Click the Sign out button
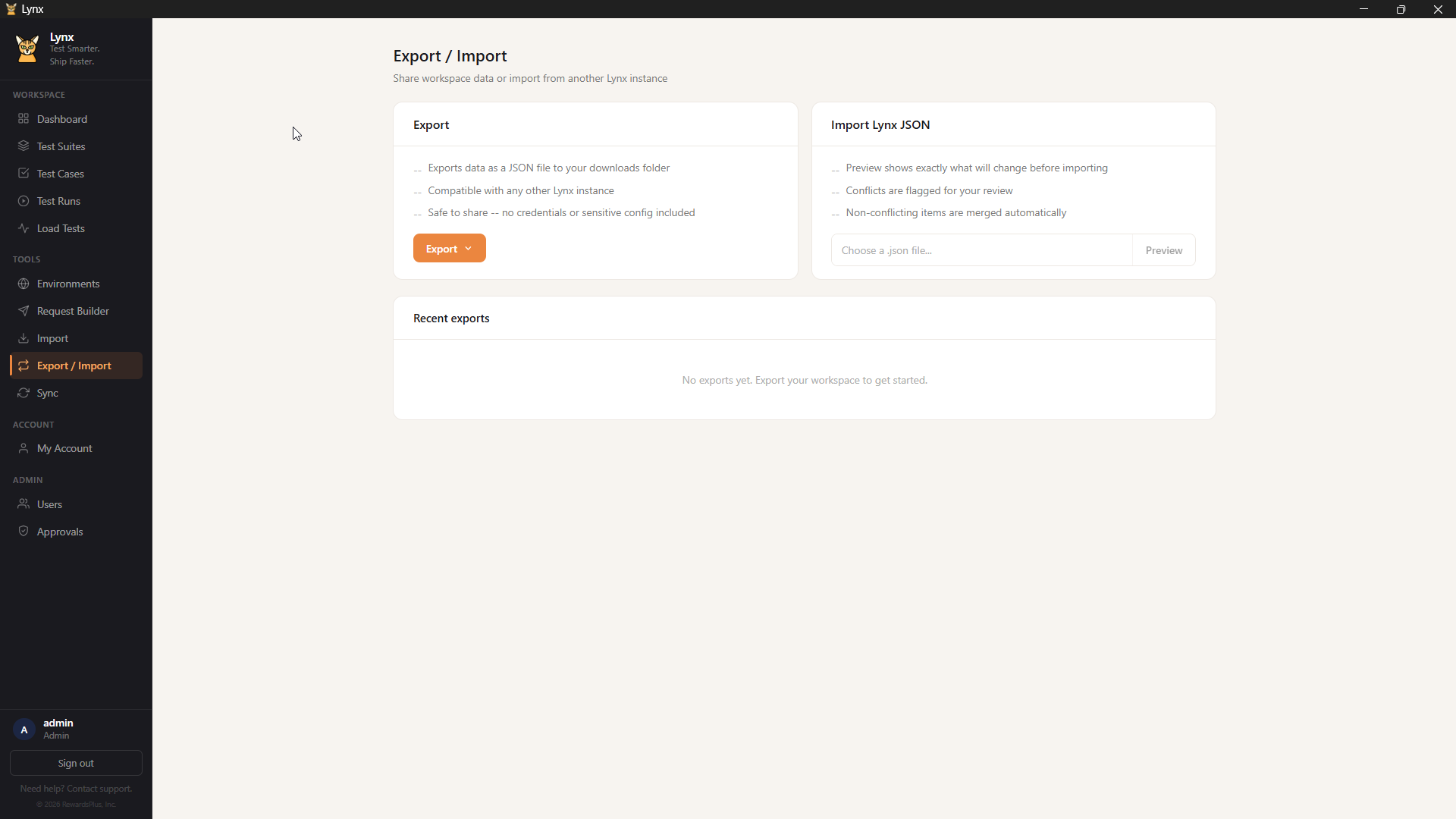Image resolution: width=1456 pixels, height=819 pixels. click(76, 763)
